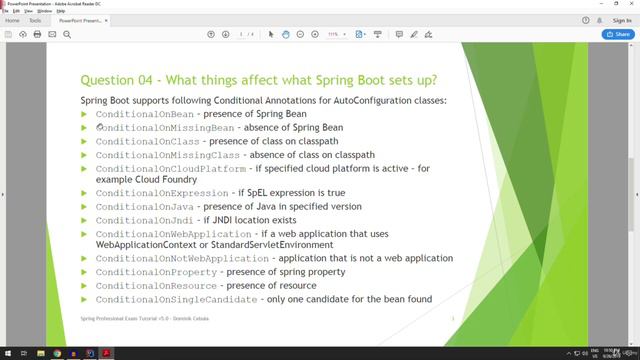Click the Save file icon
This screenshot has width=640, height=360.
tap(8, 35)
